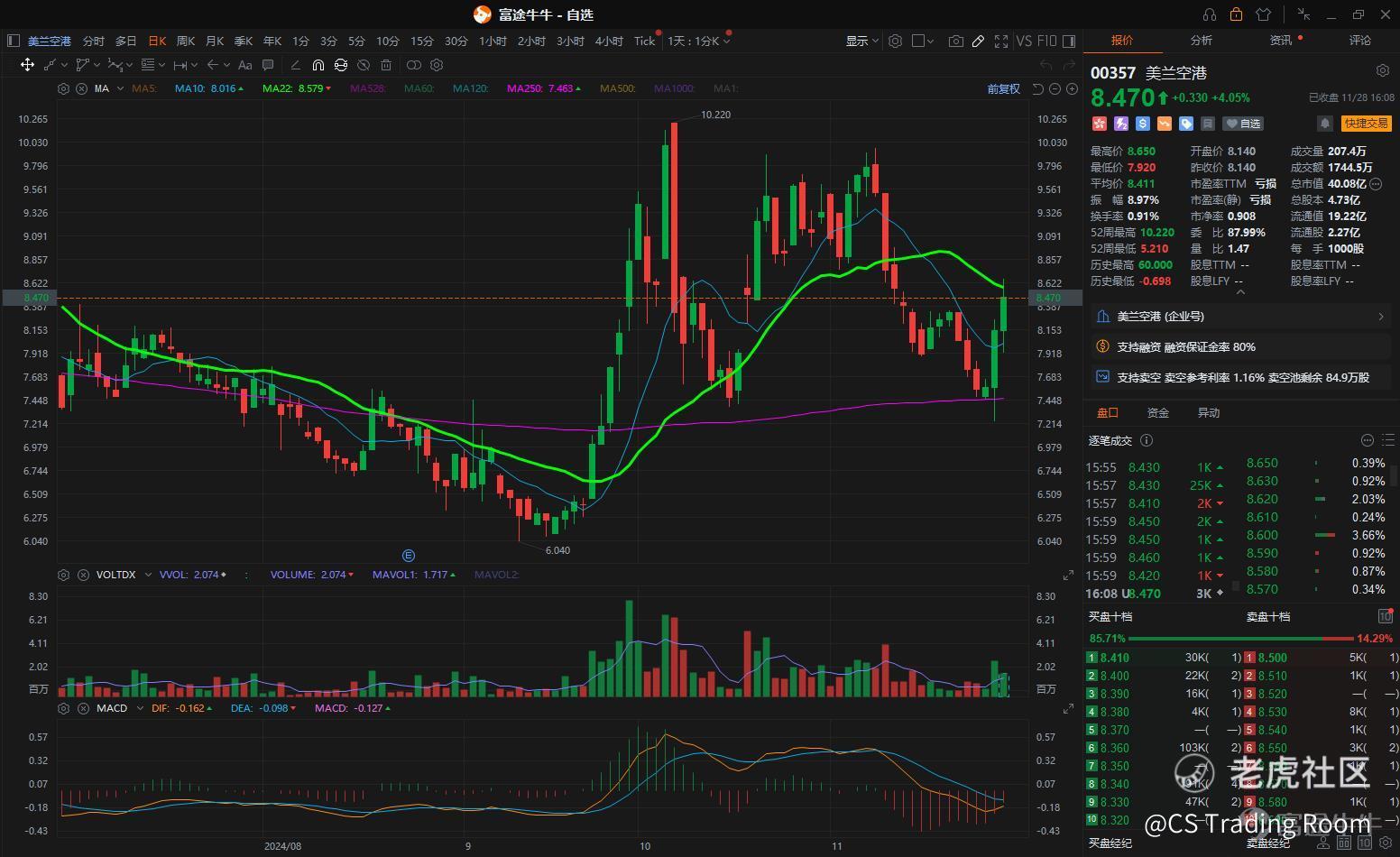Show info for 逐笔成交 tick trades
The image size is (1400, 857).
click(x=1147, y=440)
